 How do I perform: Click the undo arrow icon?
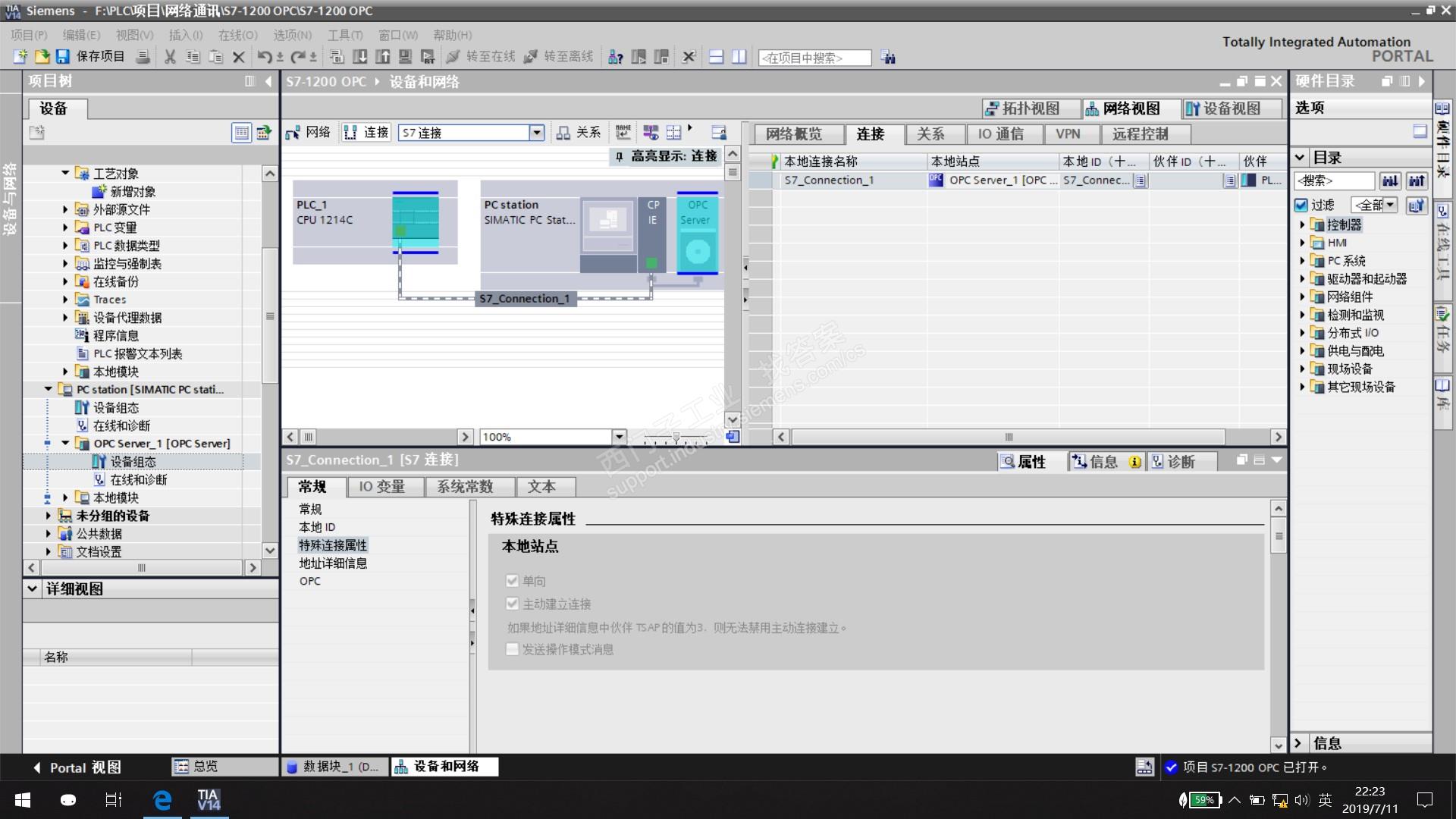[264, 57]
